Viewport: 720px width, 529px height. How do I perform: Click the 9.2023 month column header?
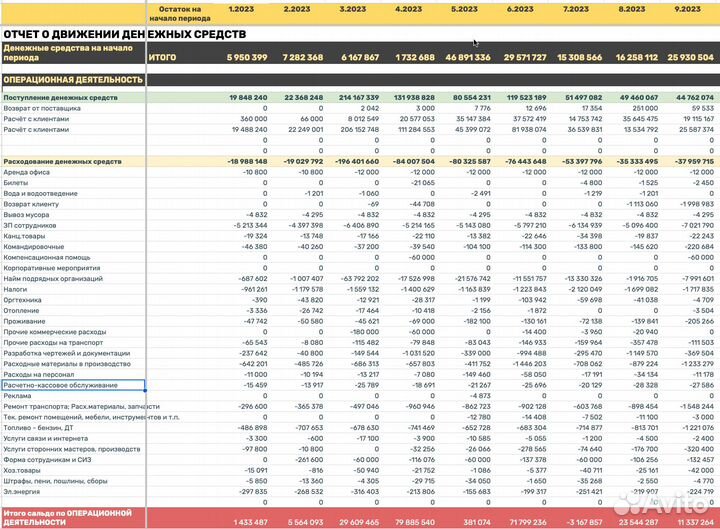click(689, 8)
